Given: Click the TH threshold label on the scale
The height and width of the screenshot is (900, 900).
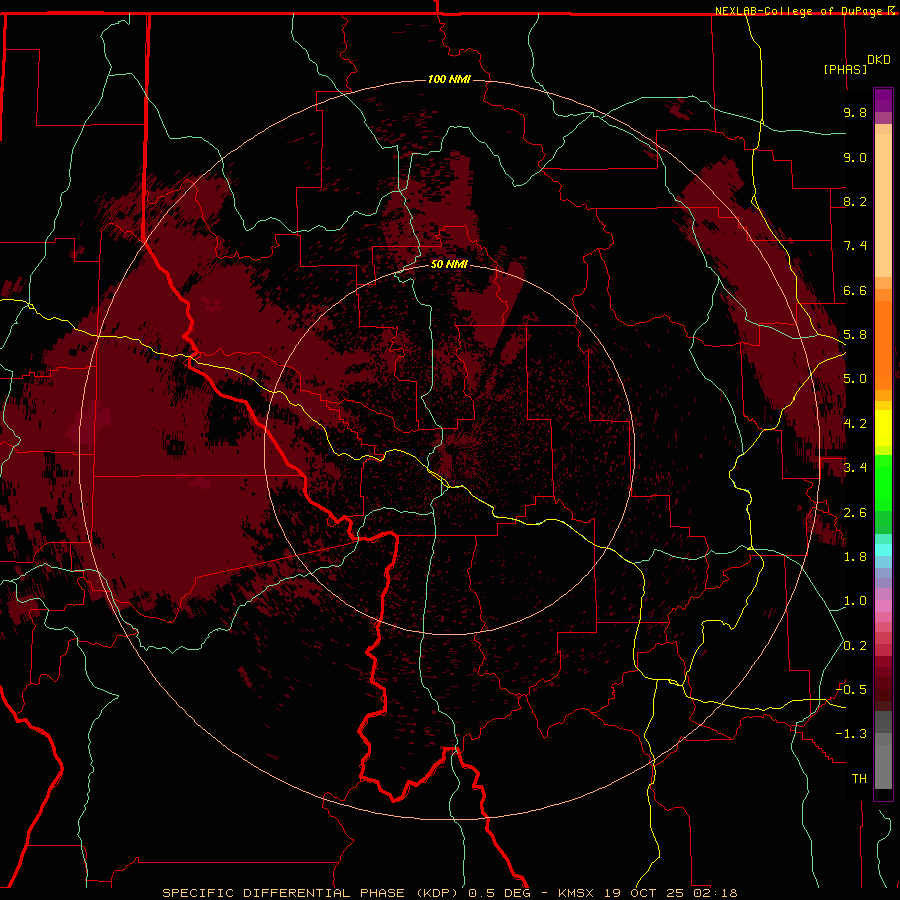Looking at the screenshot, I should tap(859, 779).
